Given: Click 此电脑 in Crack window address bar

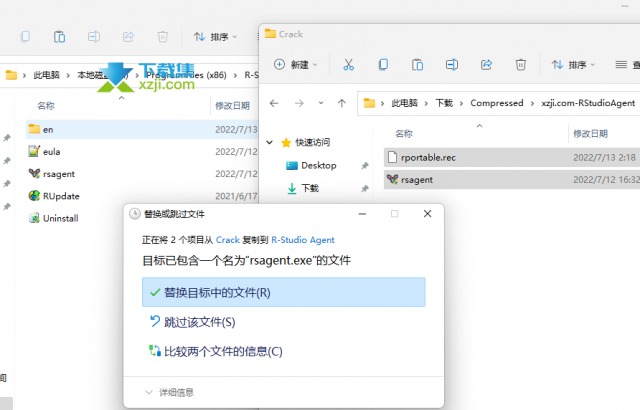Looking at the screenshot, I should point(404,103).
